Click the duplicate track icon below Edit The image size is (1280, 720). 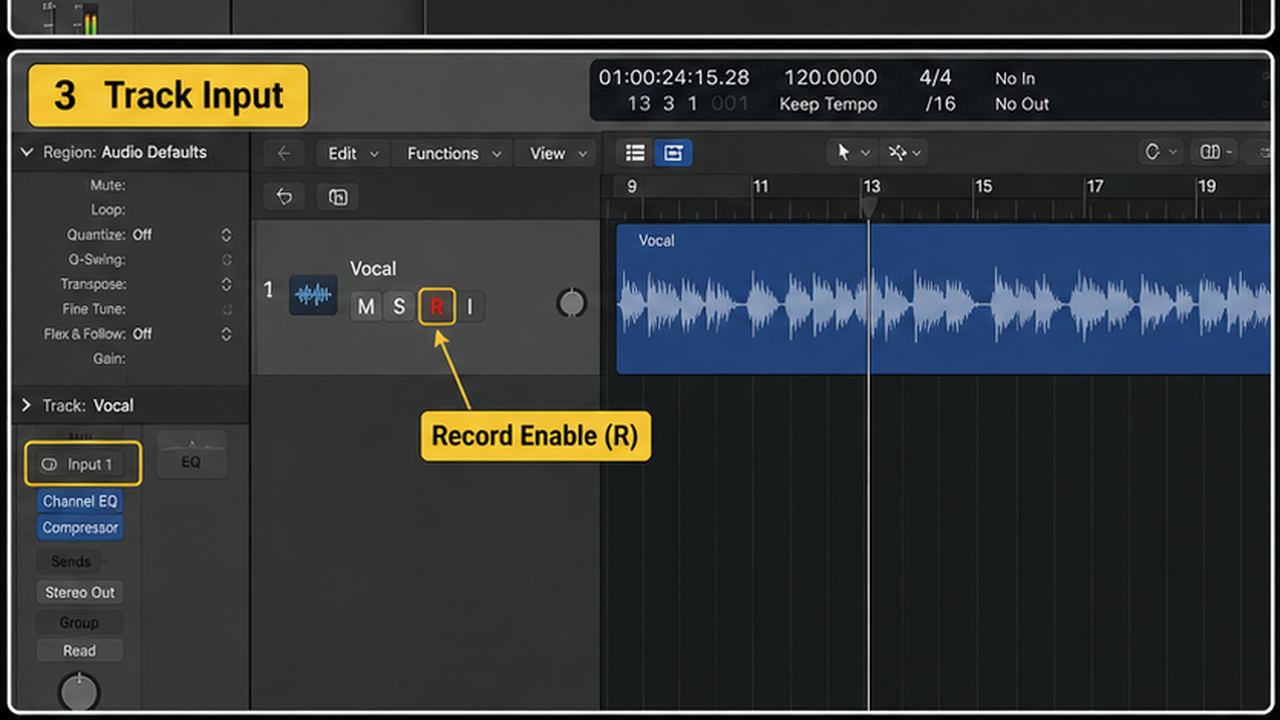[337, 196]
